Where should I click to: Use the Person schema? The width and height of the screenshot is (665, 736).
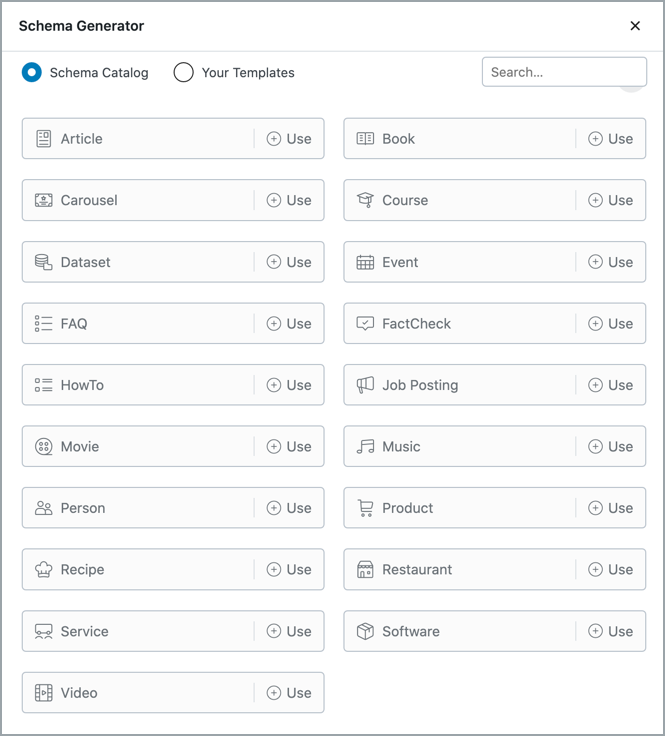(289, 508)
